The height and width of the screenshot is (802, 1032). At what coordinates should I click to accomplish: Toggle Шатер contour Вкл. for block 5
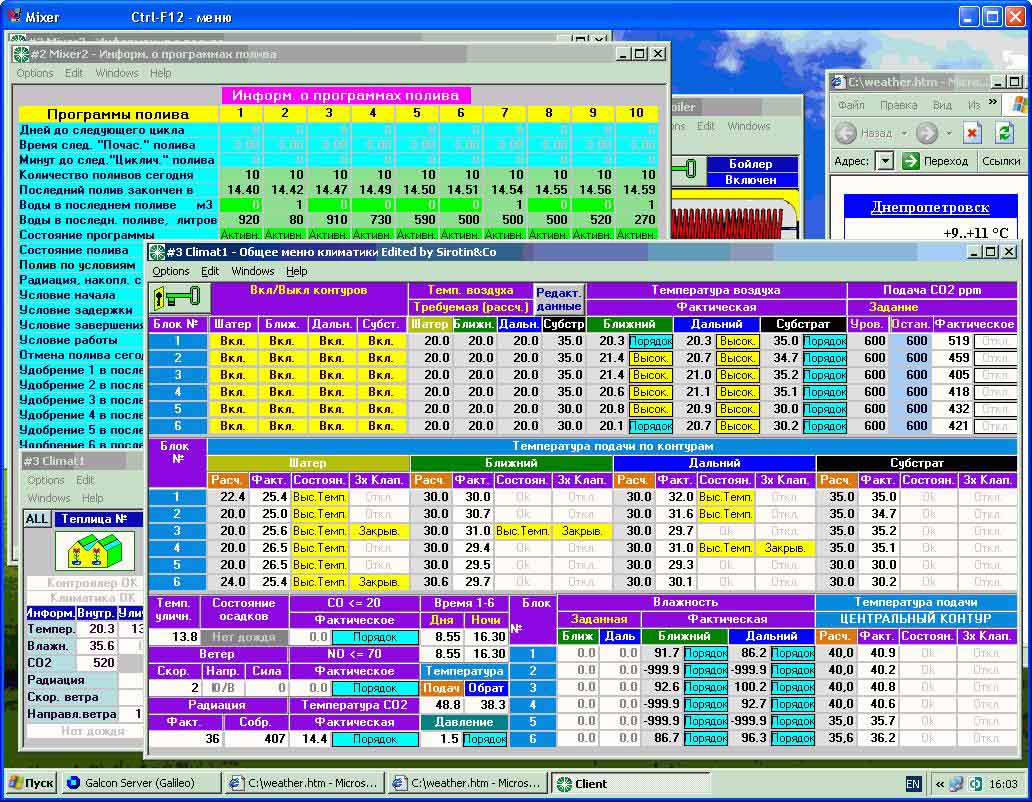232,409
